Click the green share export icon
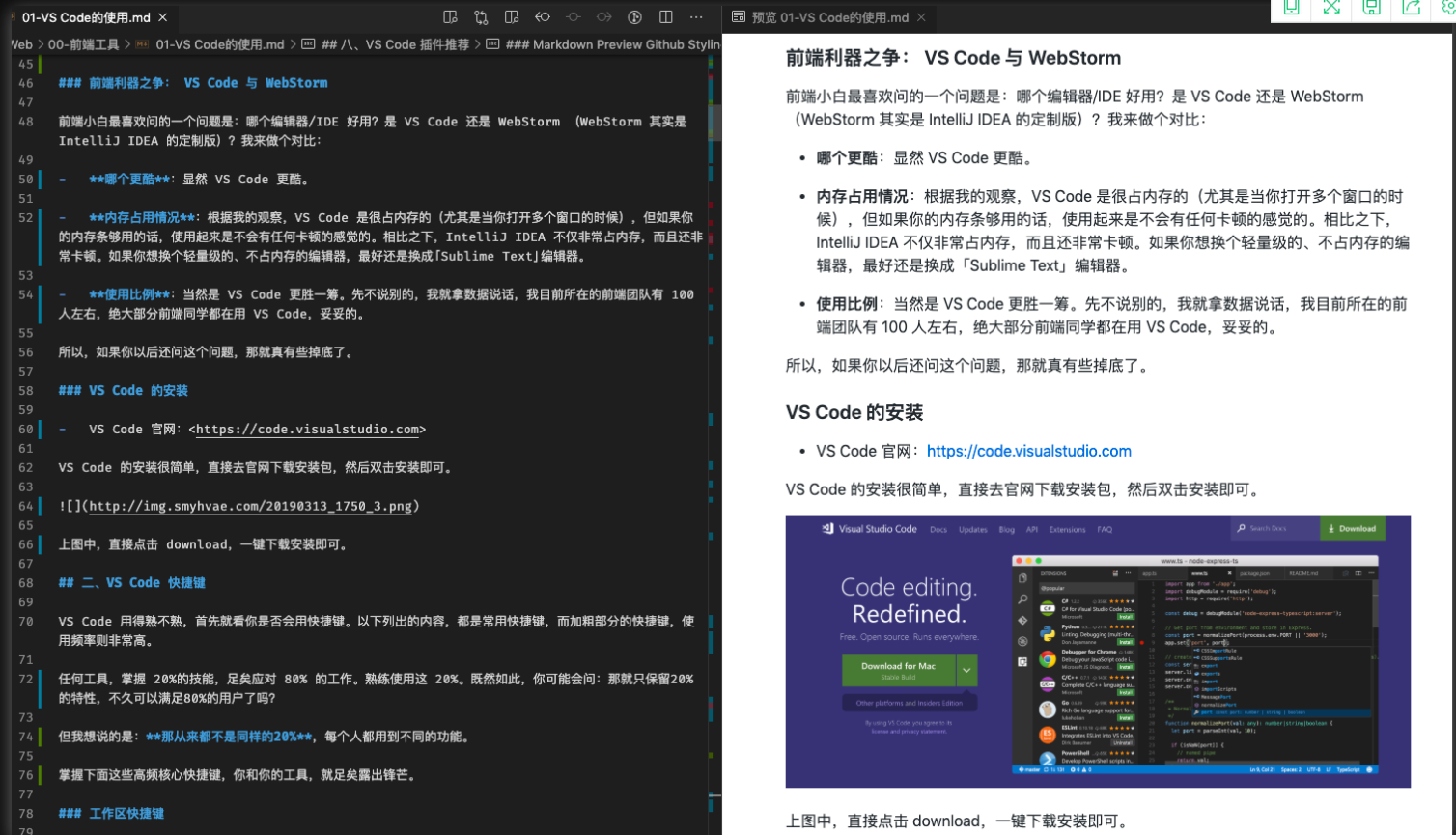The height and width of the screenshot is (835, 1456). (x=1412, y=7)
